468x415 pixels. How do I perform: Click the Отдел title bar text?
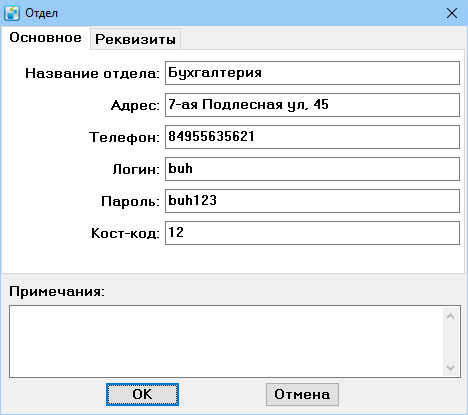tap(41, 13)
